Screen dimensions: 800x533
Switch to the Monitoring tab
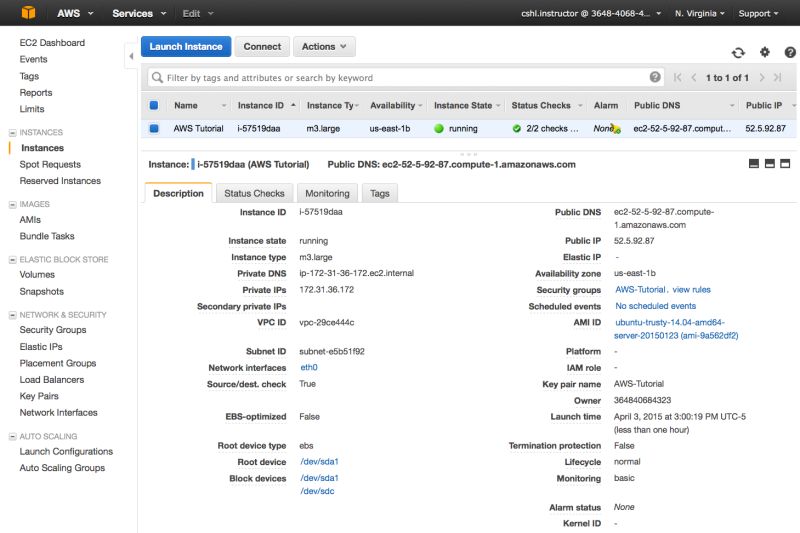click(x=328, y=193)
